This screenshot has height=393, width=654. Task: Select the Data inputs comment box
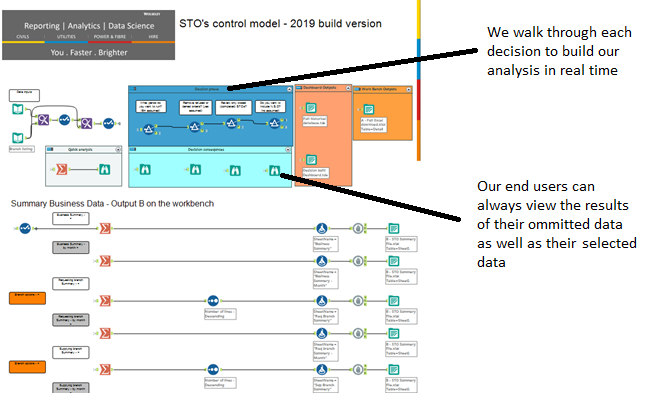coord(24,95)
